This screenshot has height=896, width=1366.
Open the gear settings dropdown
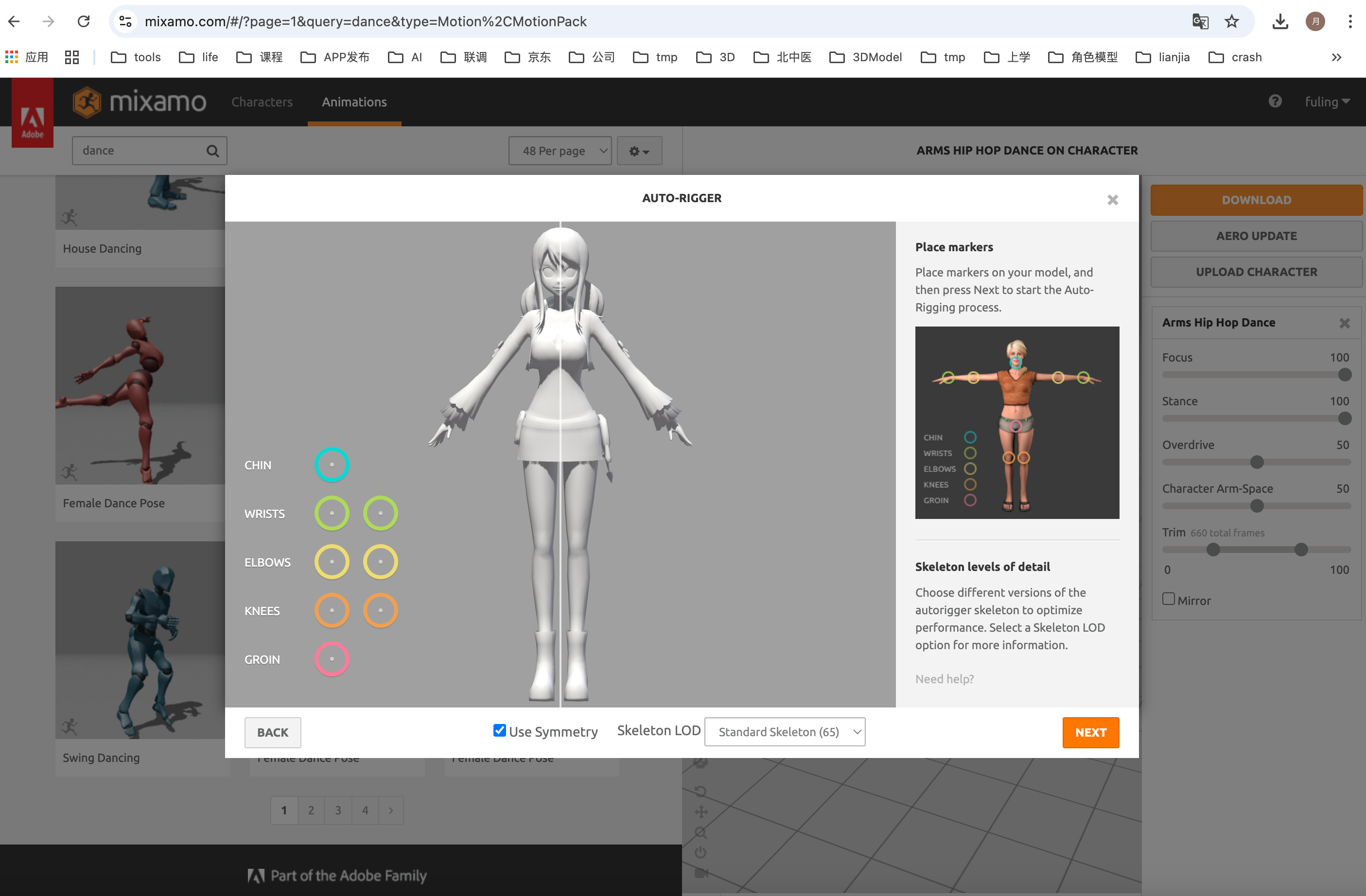pos(639,151)
